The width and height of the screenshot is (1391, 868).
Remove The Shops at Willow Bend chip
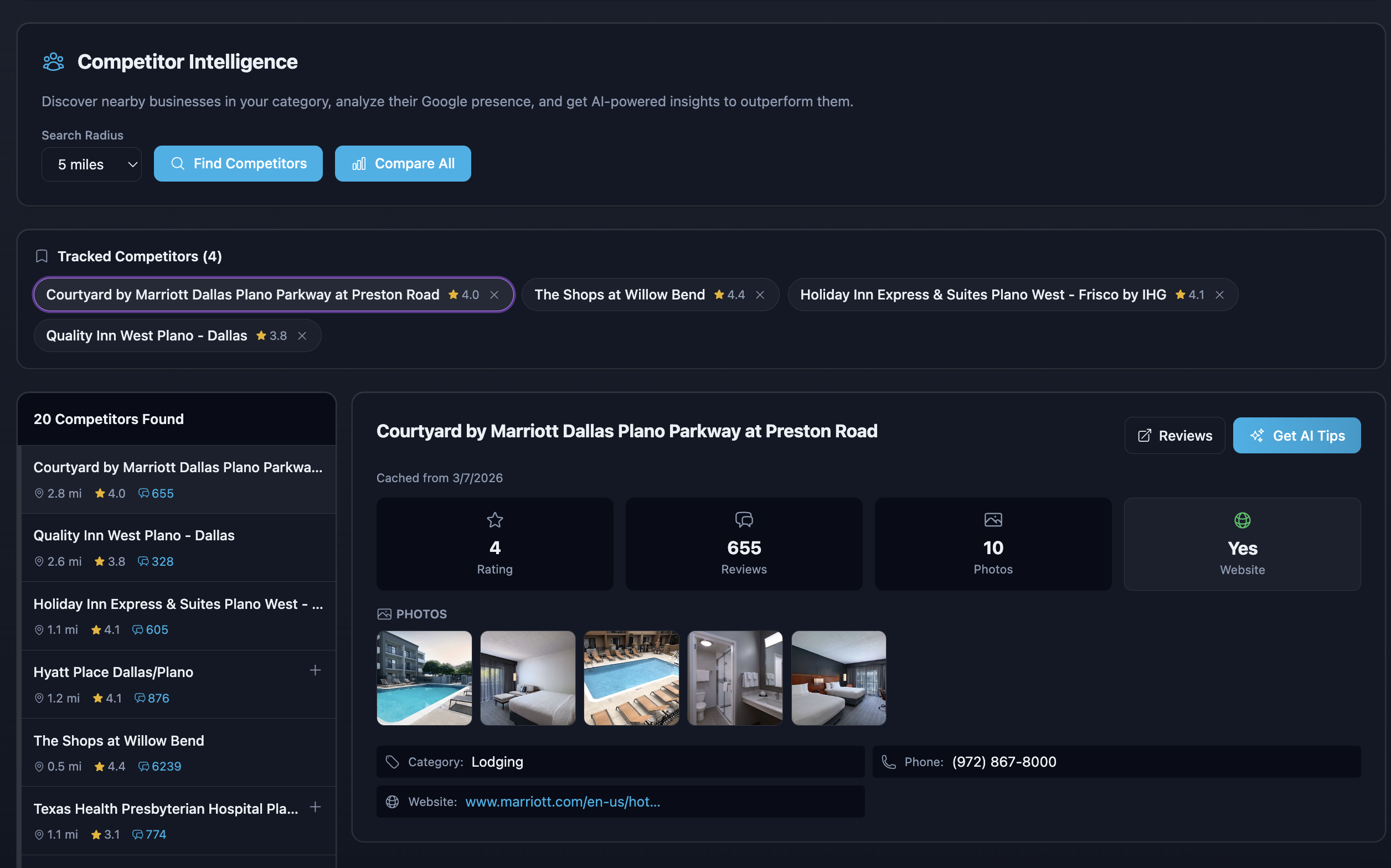(760, 294)
